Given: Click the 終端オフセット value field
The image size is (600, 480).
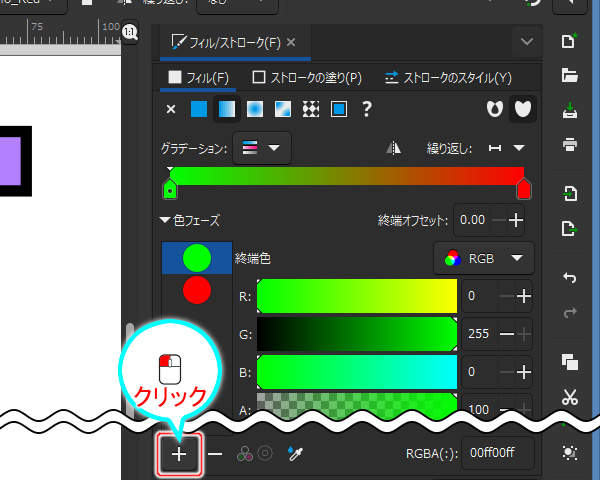Looking at the screenshot, I should click(x=473, y=220).
